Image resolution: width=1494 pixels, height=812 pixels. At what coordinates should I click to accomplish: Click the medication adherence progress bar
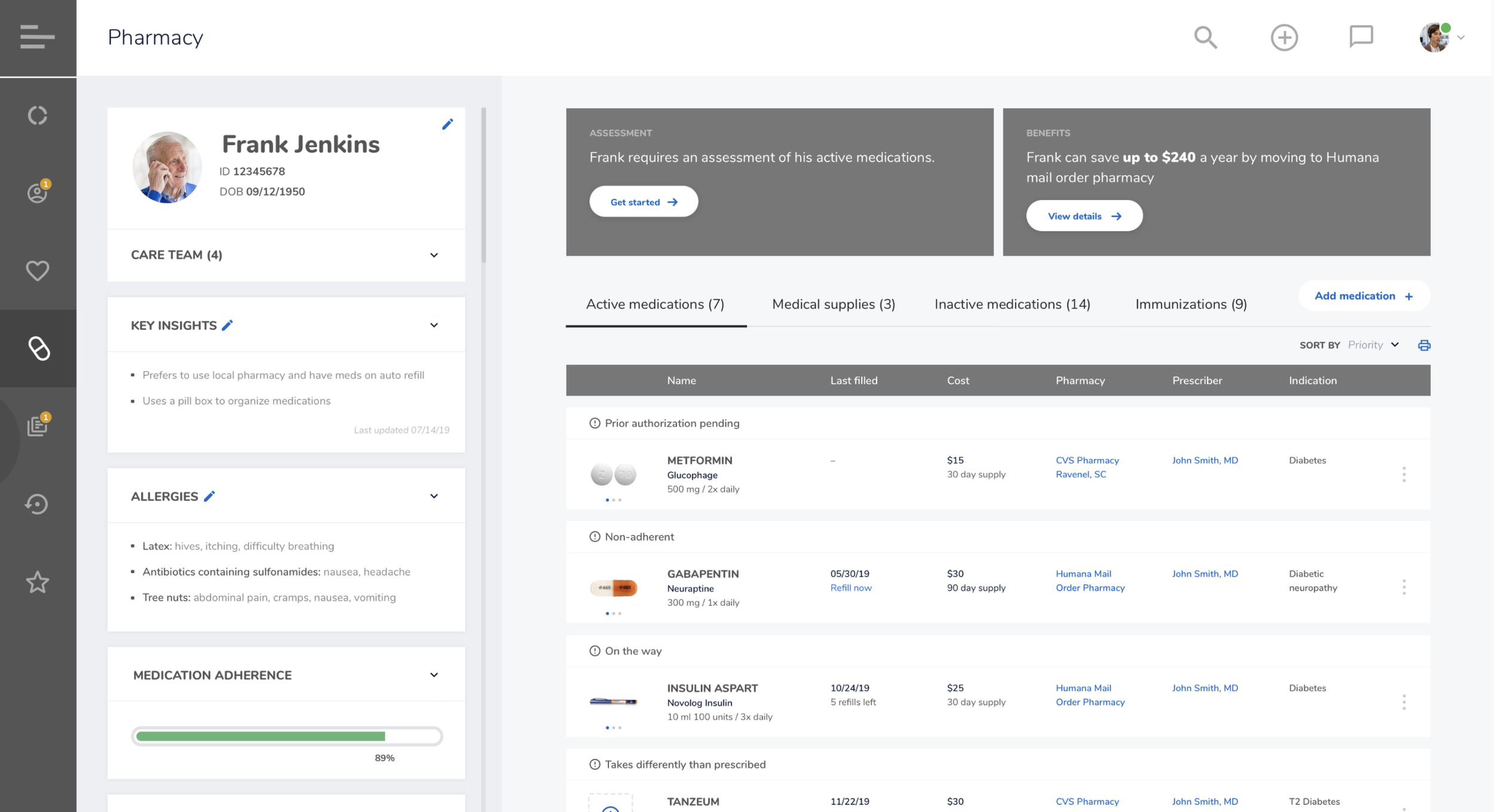coord(287,736)
